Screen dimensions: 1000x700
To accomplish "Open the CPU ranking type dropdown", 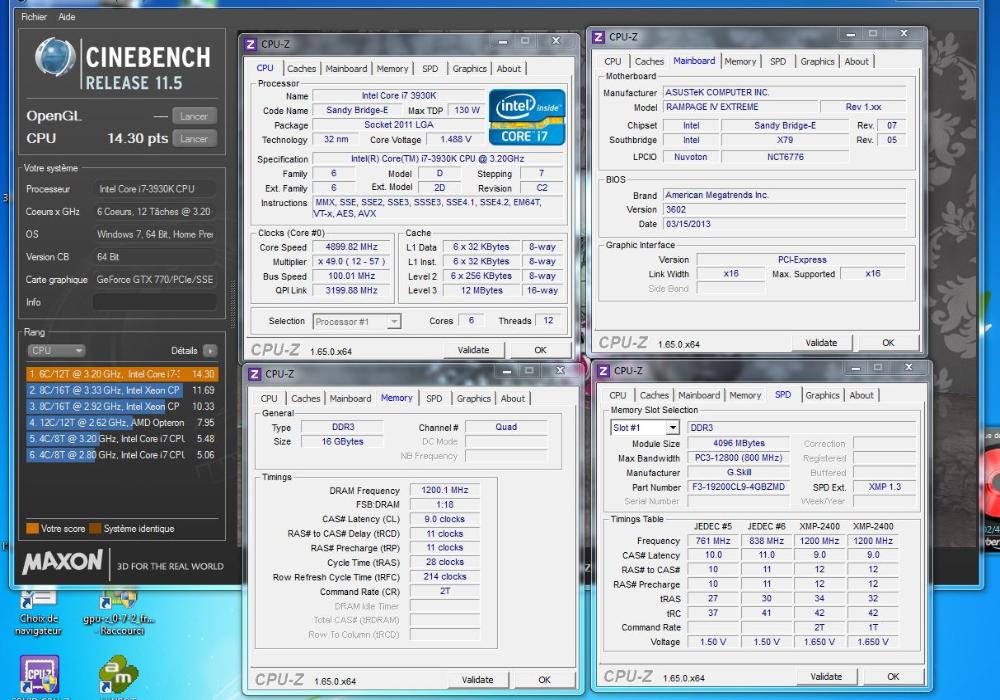I will coord(56,351).
